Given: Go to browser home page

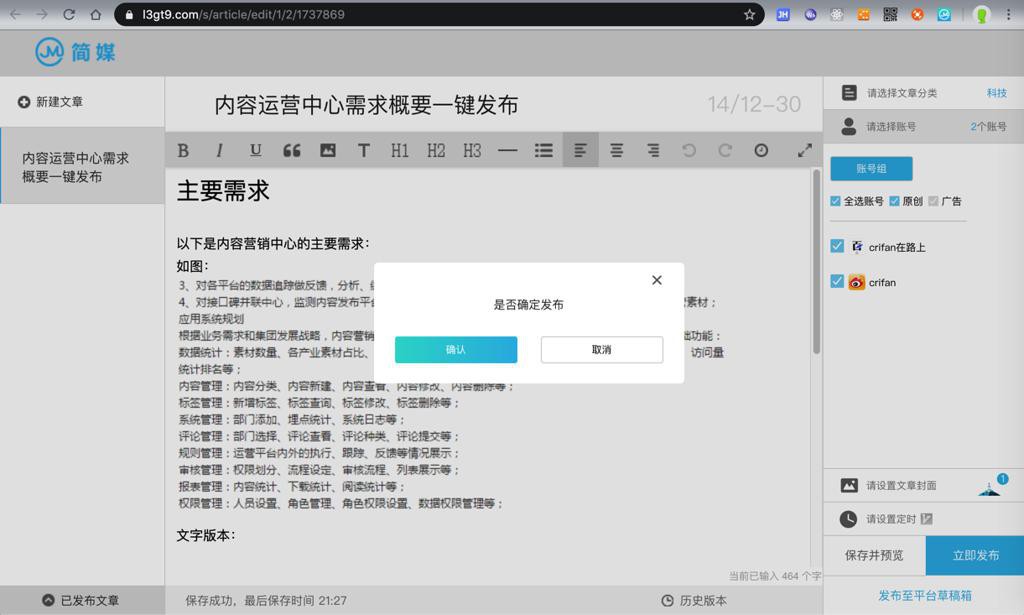Looking at the screenshot, I should click(x=95, y=14).
